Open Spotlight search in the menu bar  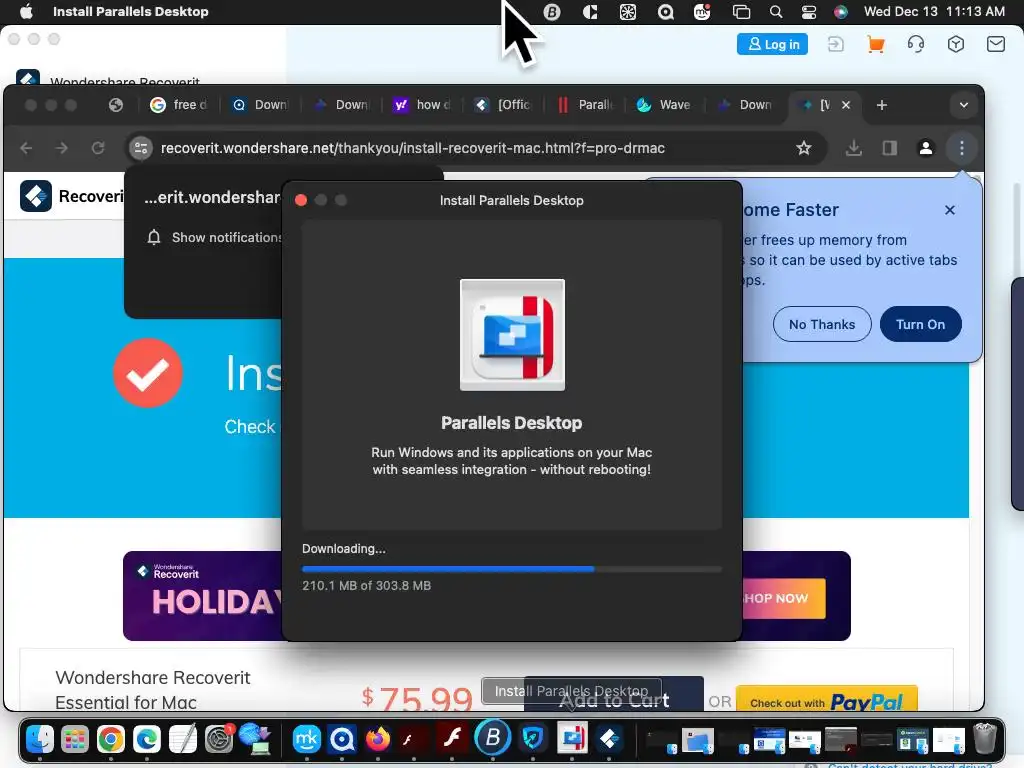point(776,12)
